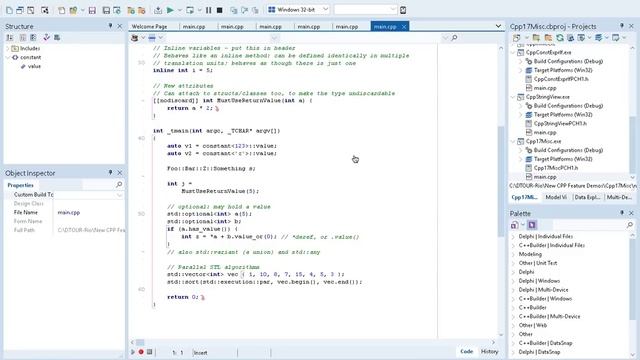Click Add New Project icon in Projects toolbar
The width and height of the screenshot is (640, 360).
pos(536,38)
